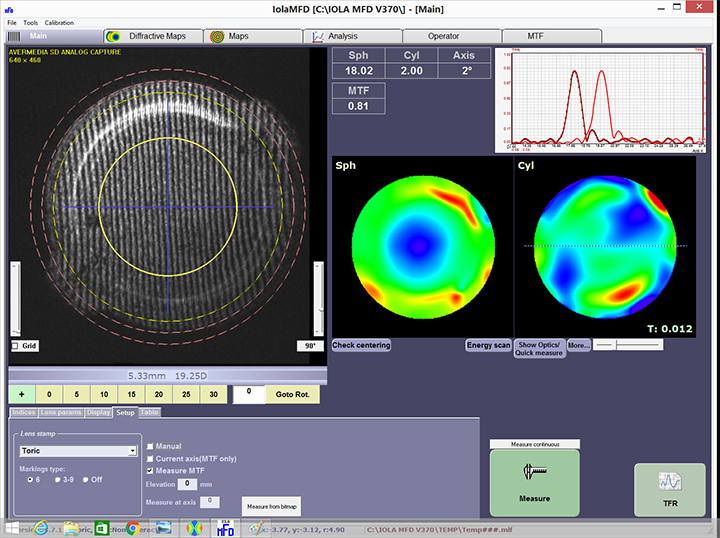Image resolution: width=720 pixels, height=538 pixels.
Task: Adjust the right vertical slider beside camera view
Action: (x=319, y=299)
